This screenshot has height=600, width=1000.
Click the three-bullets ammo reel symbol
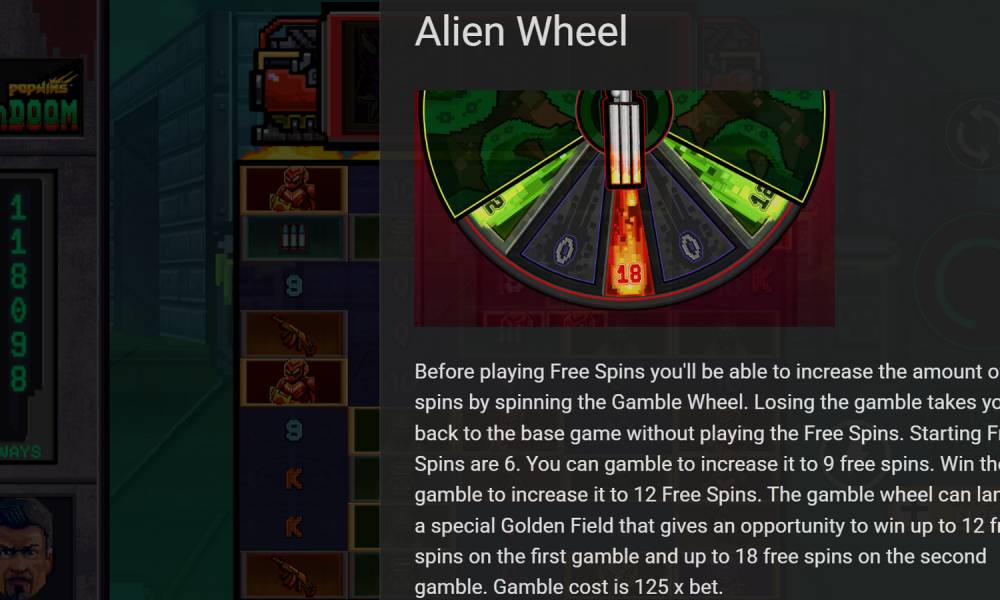[293, 237]
